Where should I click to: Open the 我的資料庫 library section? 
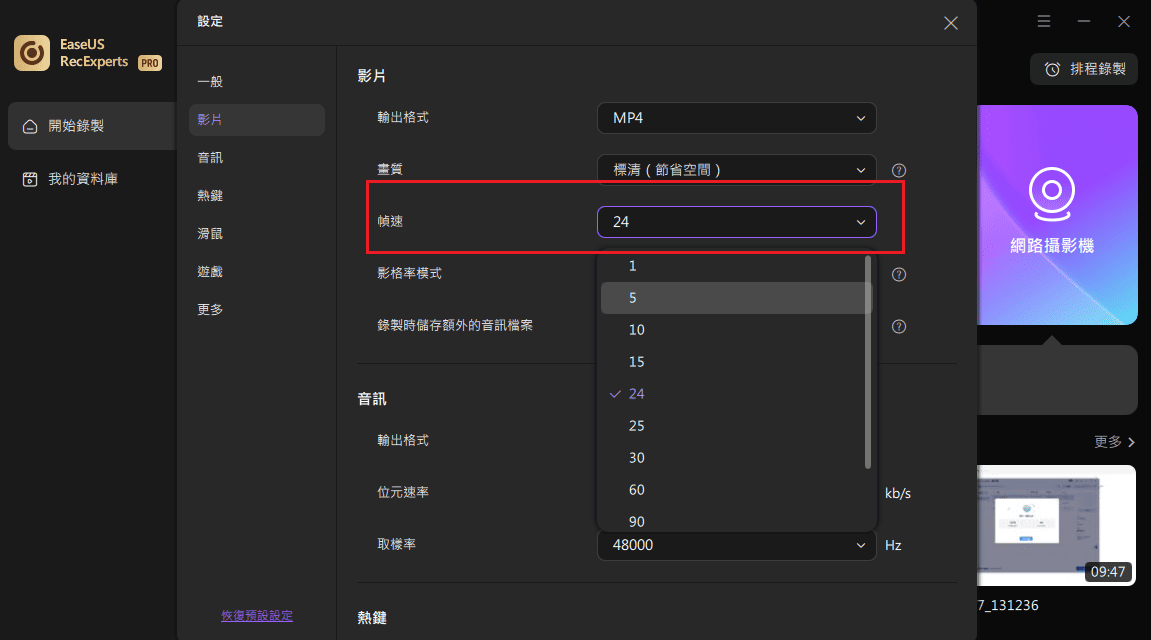point(70,179)
